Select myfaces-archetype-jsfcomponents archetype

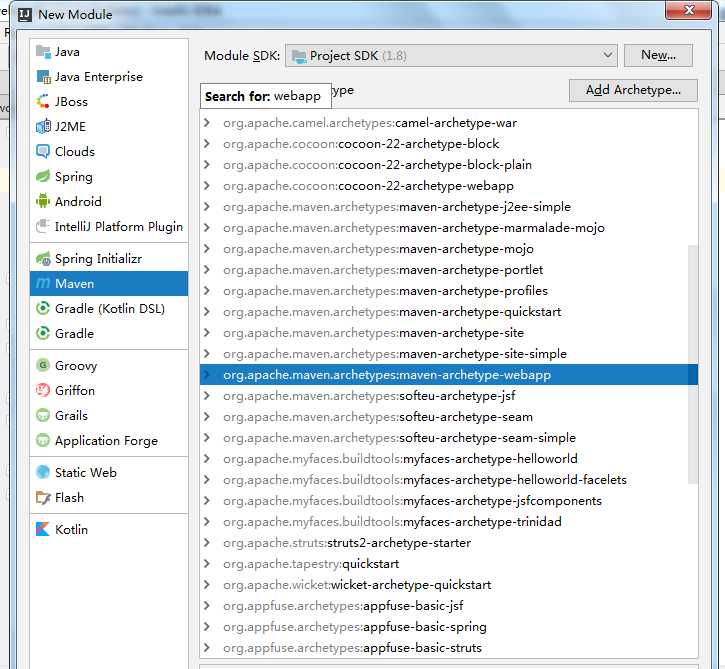pos(449,501)
